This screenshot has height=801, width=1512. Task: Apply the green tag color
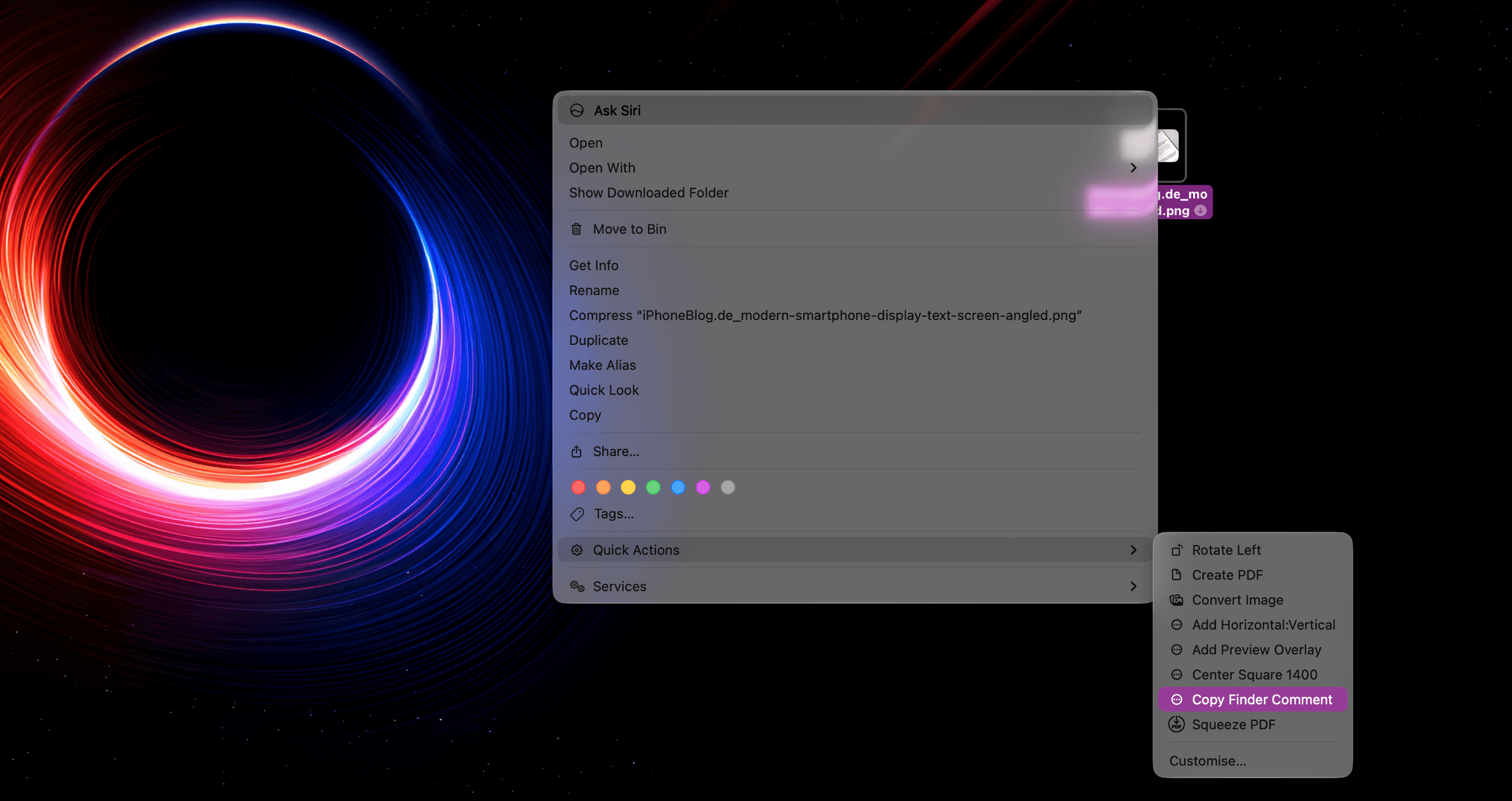[x=653, y=487]
